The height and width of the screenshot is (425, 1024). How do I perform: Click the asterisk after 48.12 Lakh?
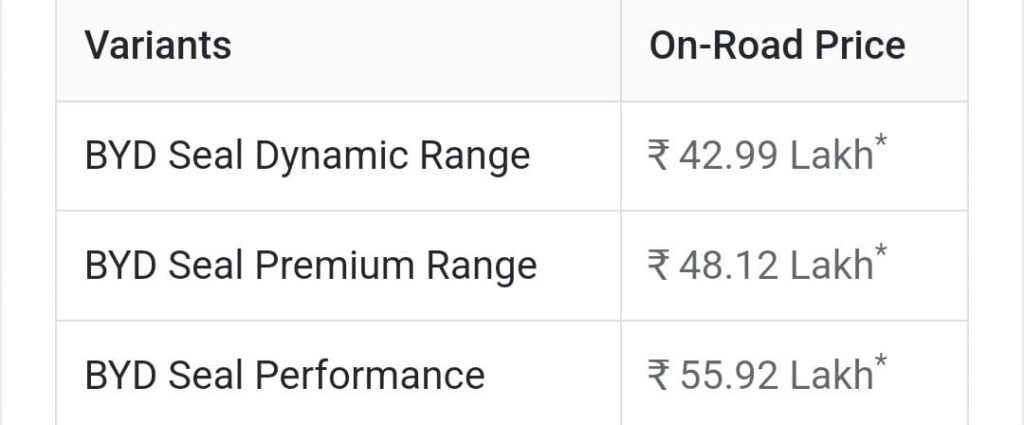tap(880, 252)
